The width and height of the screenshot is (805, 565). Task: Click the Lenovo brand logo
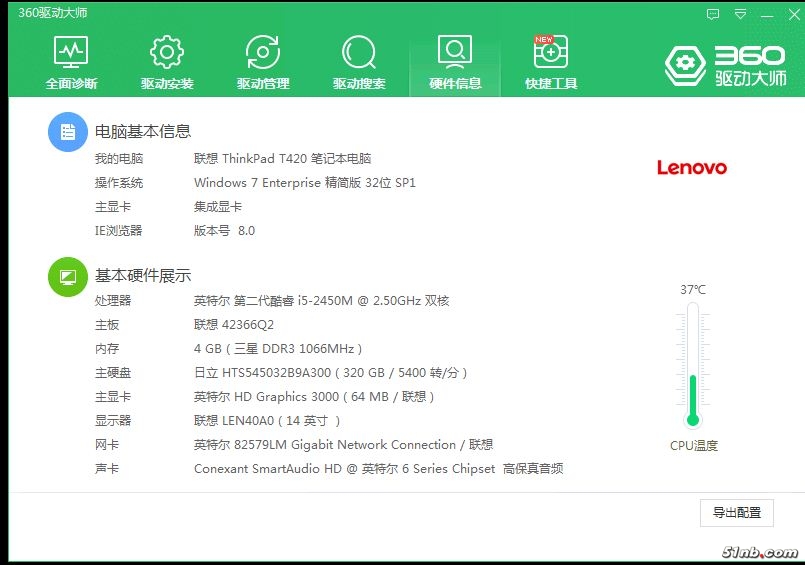[691, 168]
